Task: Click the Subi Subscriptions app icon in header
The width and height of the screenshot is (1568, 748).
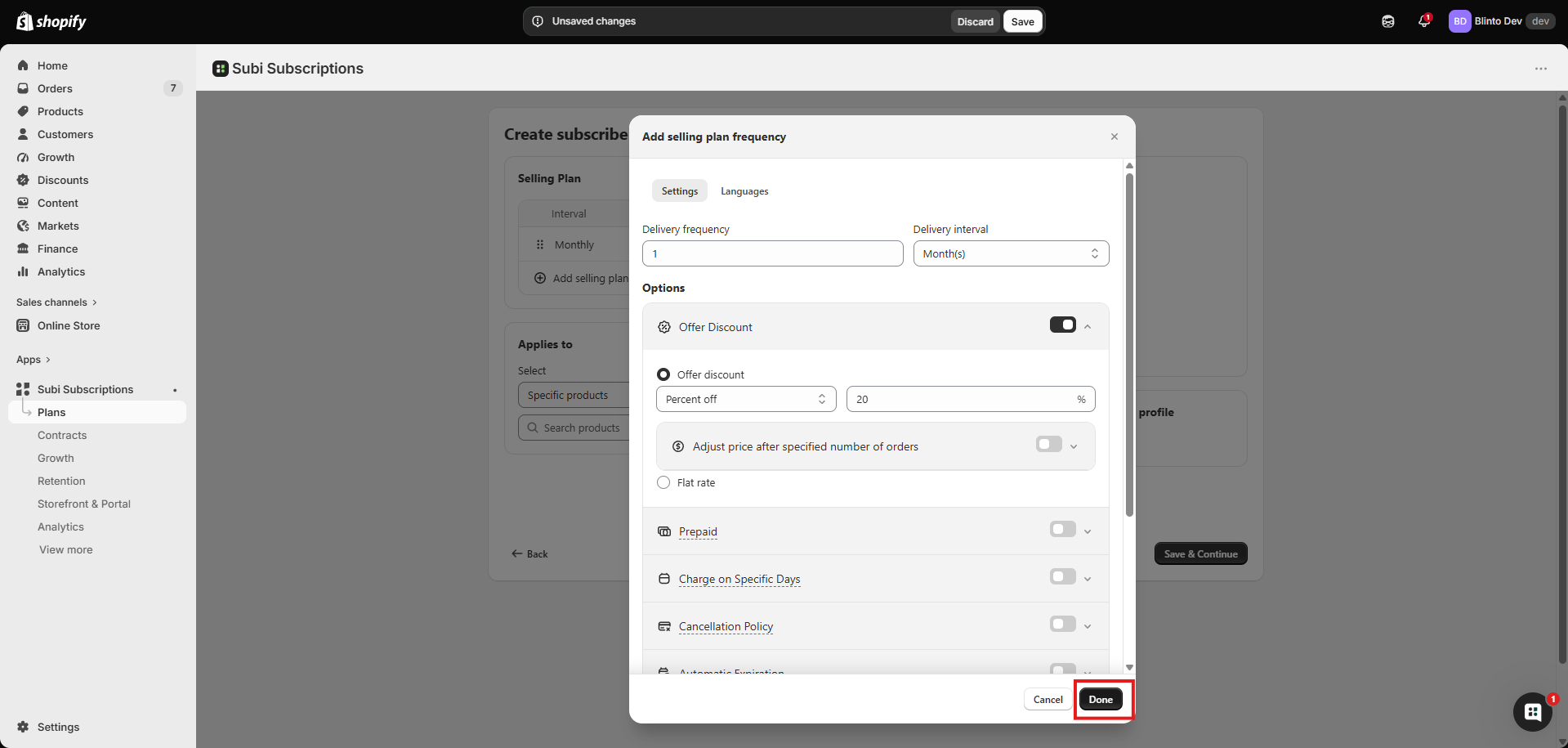Action: pyautogui.click(x=221, y=69)
